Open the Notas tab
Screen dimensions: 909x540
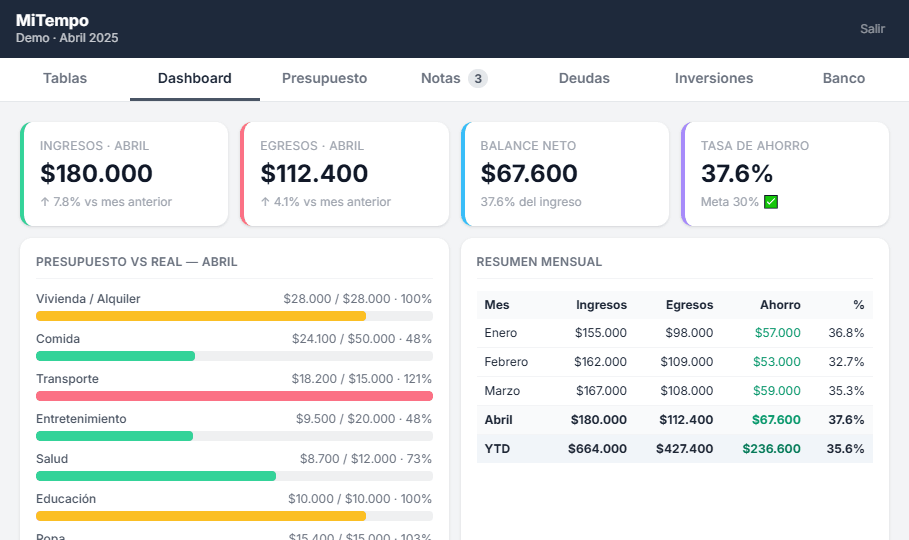click(x=454, y=79)
